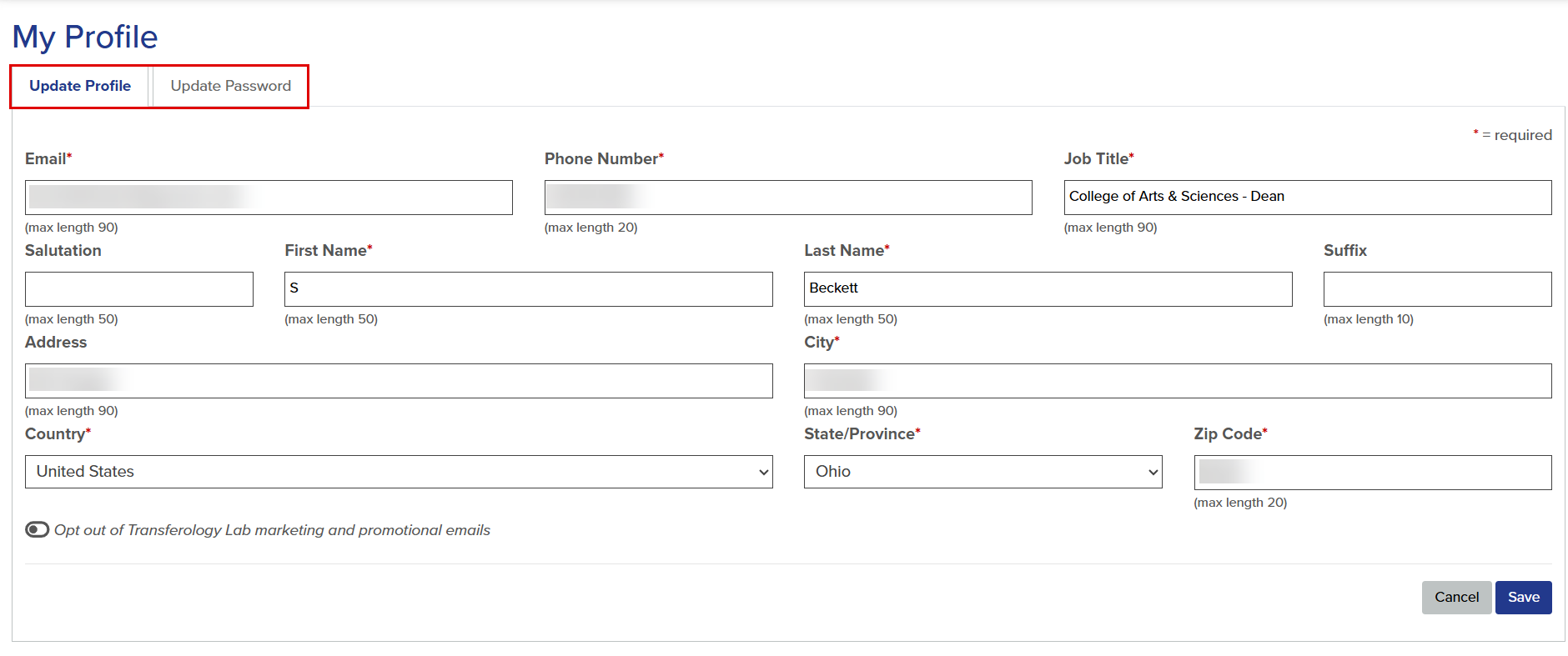
Task: Select the Last Name field showing Beckett
Action: click(1048, 289)
